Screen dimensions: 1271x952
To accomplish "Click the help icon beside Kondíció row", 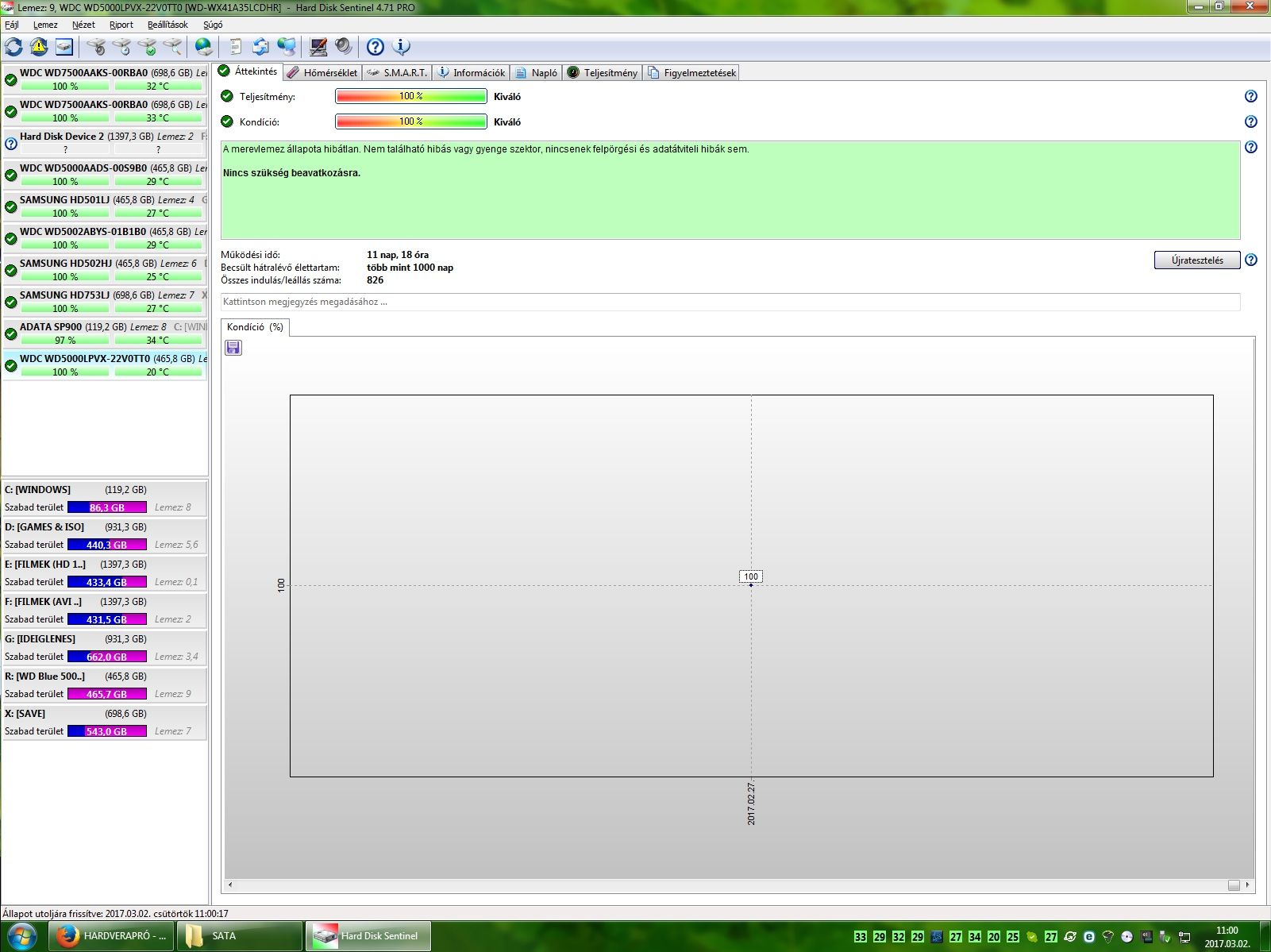I will coord(1251,121).
